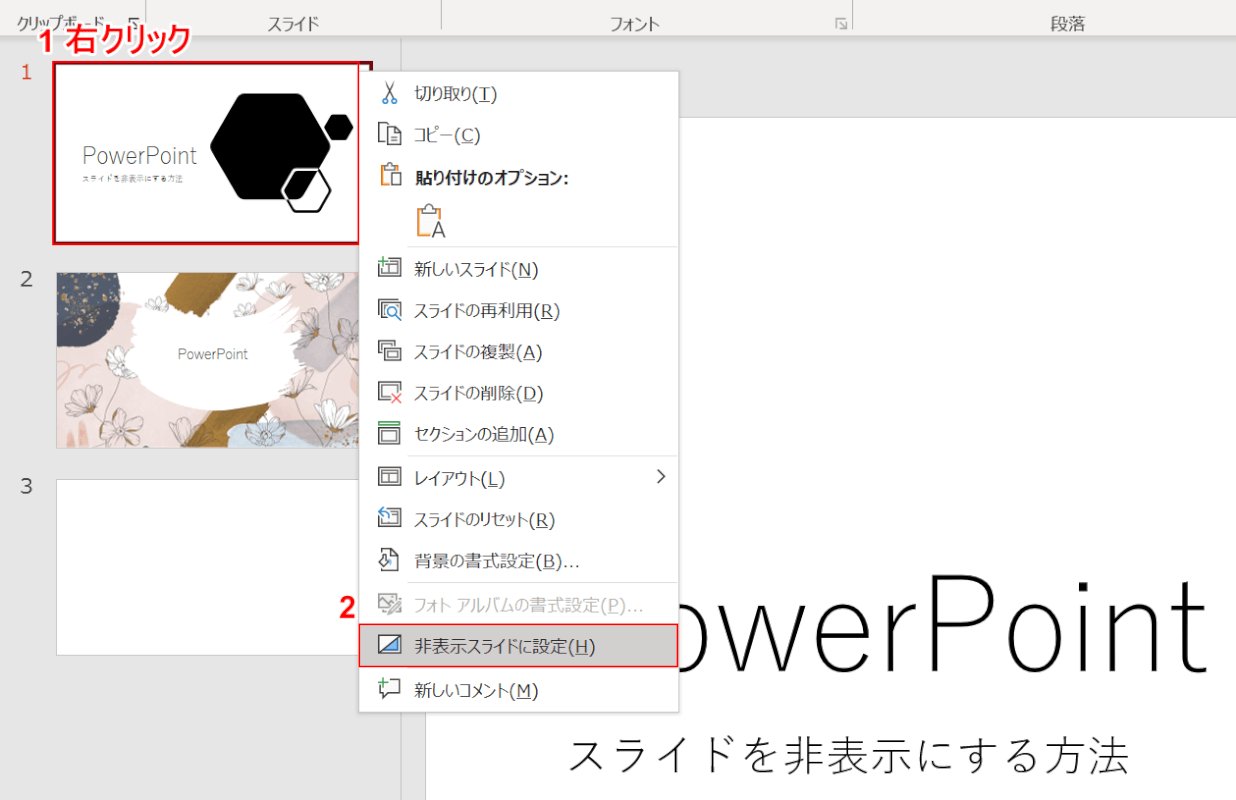Choose スライドのリセット(R) menu entry
The image size is (1236, 800).
[518, 519]
